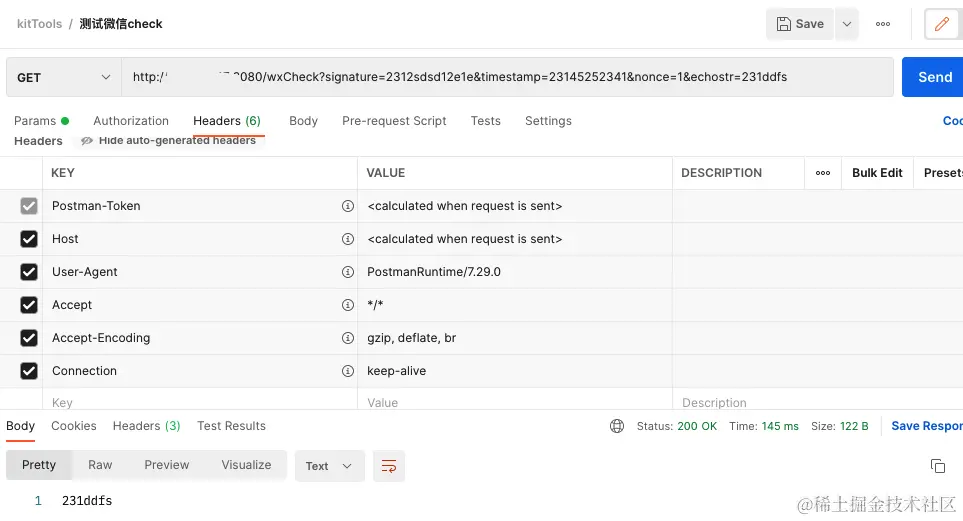Toggle the line wrap icon

(389, 466)
